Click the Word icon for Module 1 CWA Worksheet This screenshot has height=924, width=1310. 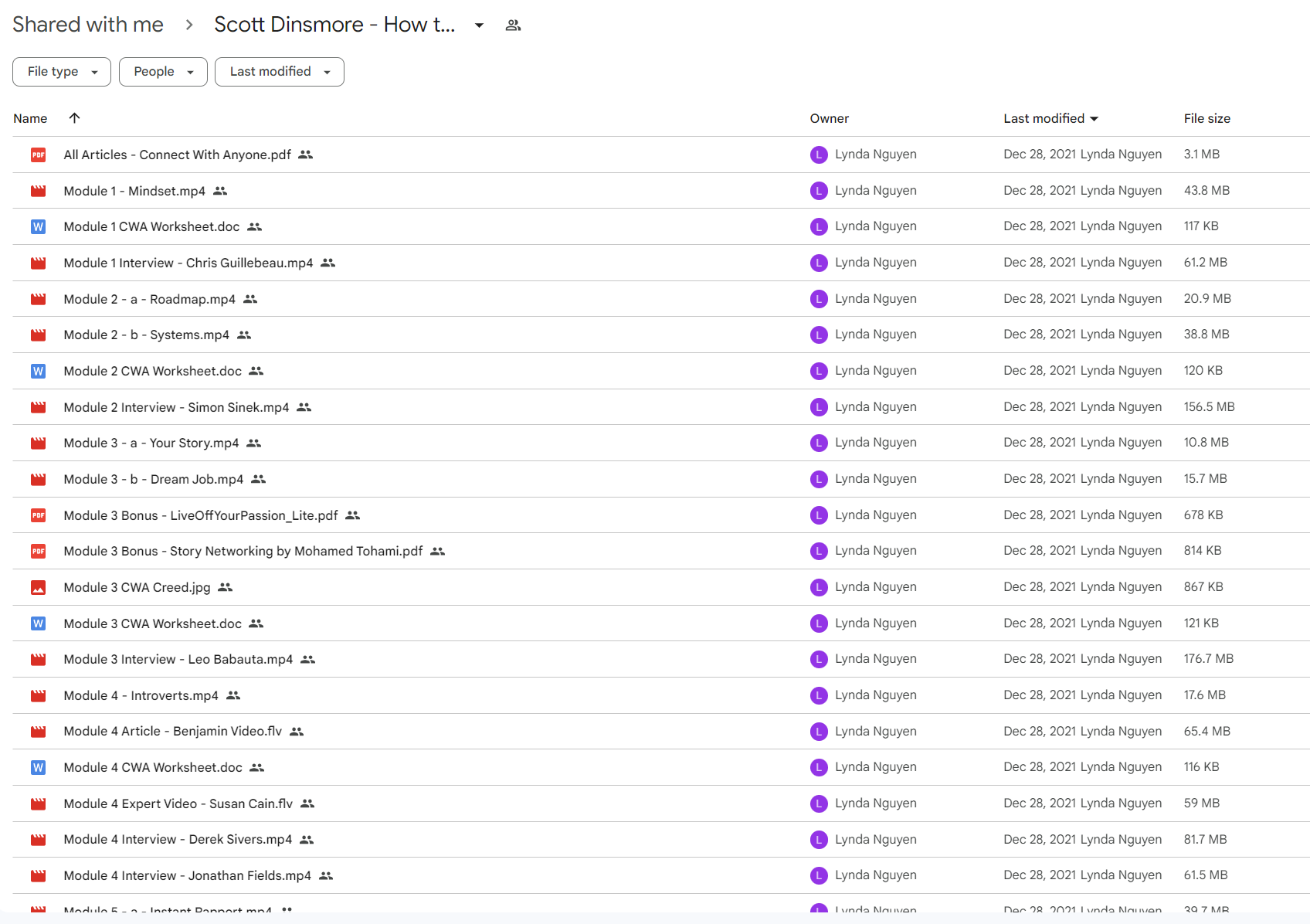[38, 226]
